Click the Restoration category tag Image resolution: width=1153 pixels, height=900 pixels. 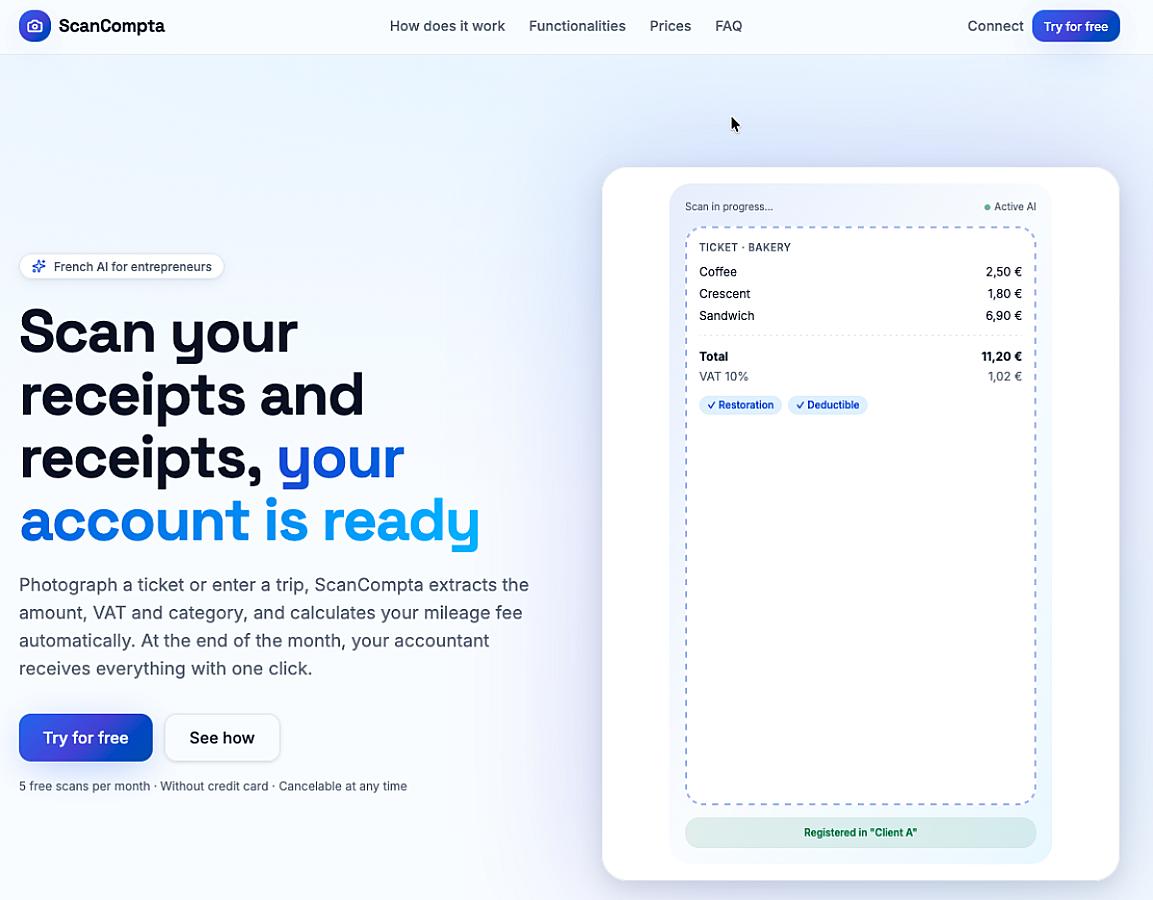click(740, 405)
